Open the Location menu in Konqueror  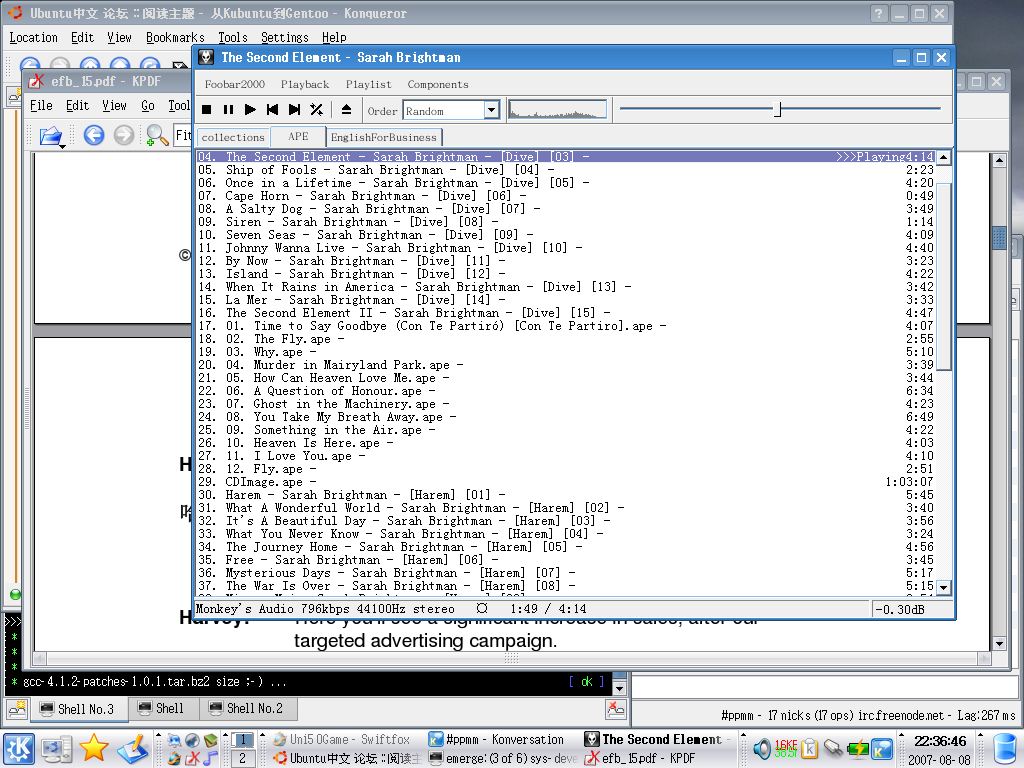tap(33, 37)
